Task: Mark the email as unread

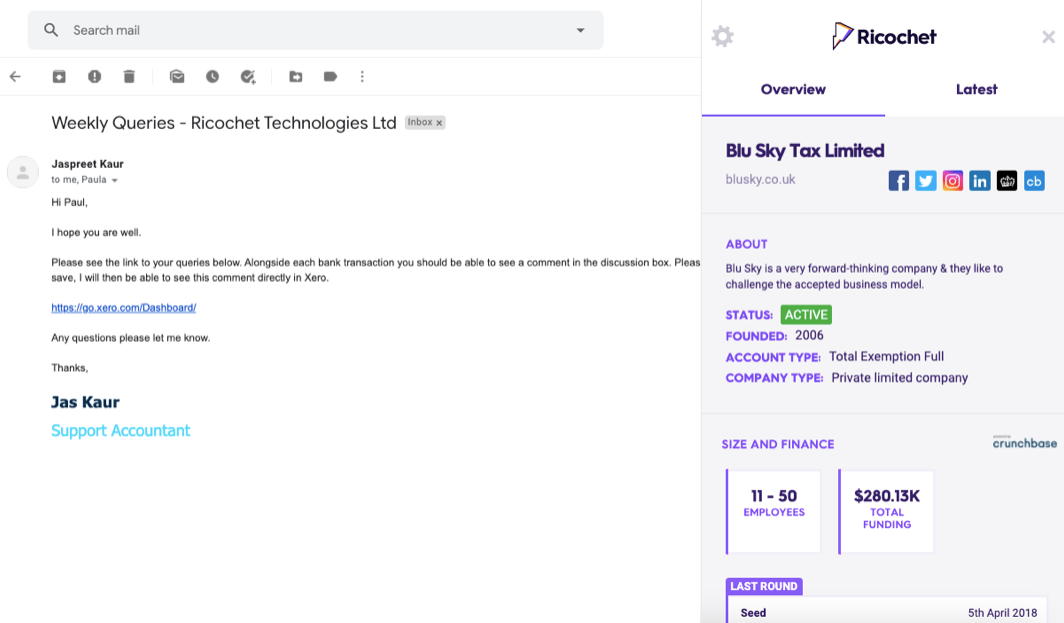Action: pos(177,77)
